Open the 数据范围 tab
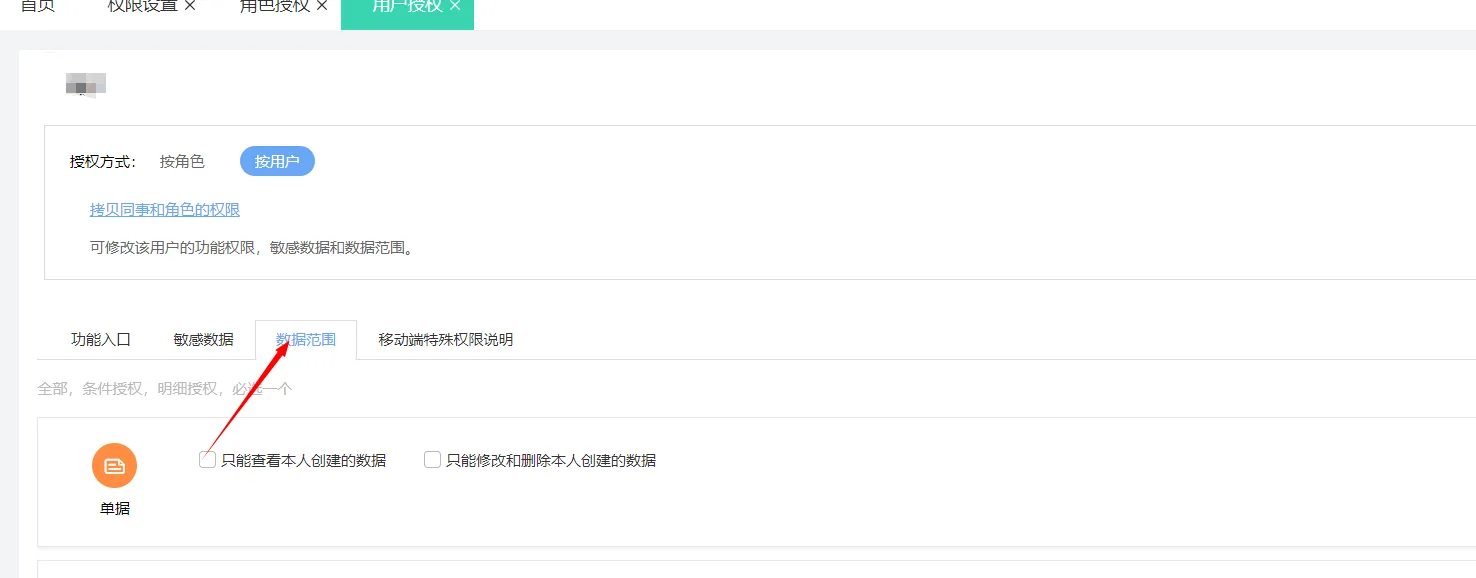 pos(306,339)
